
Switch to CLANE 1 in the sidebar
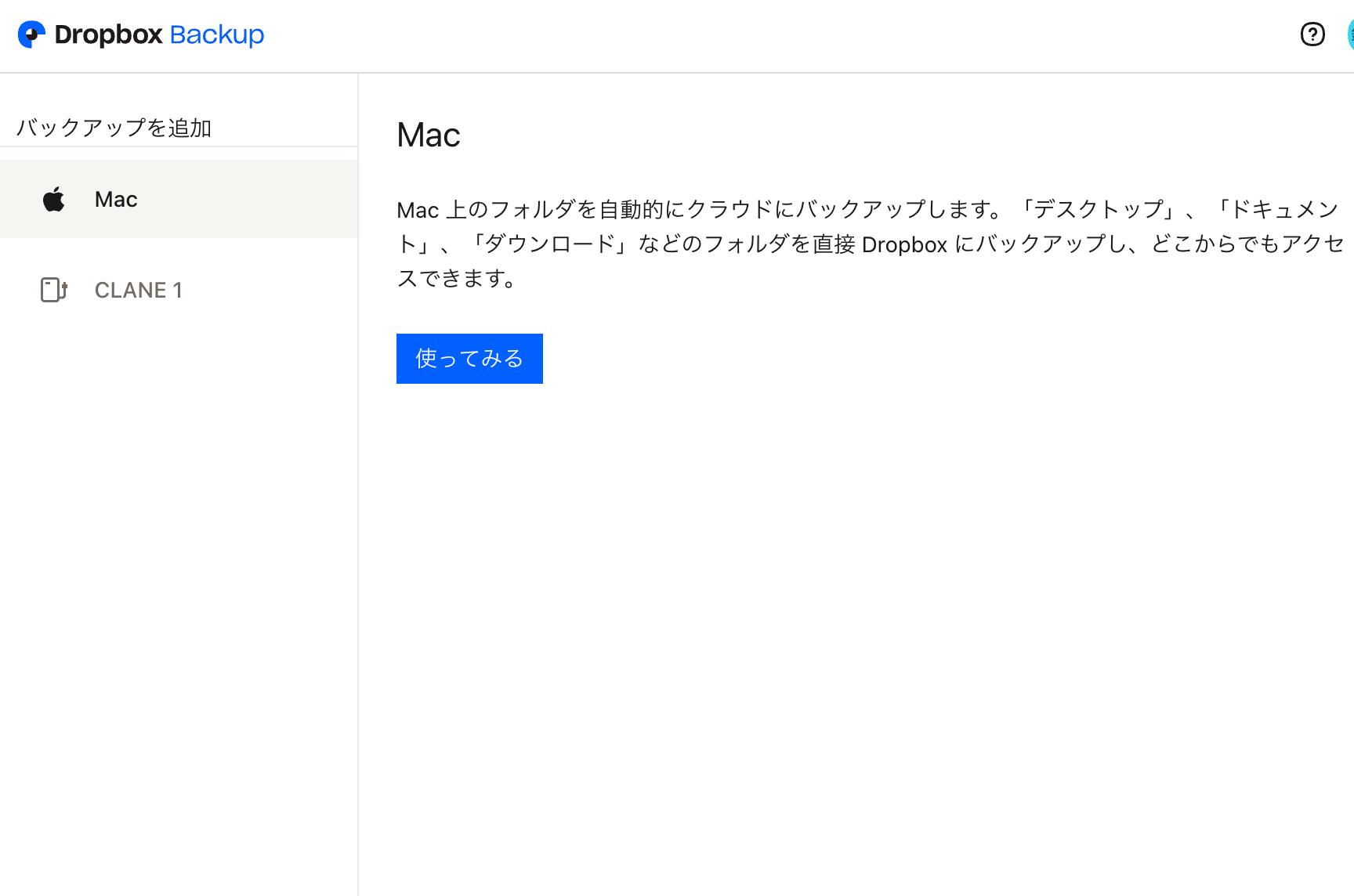pos(139,290)
